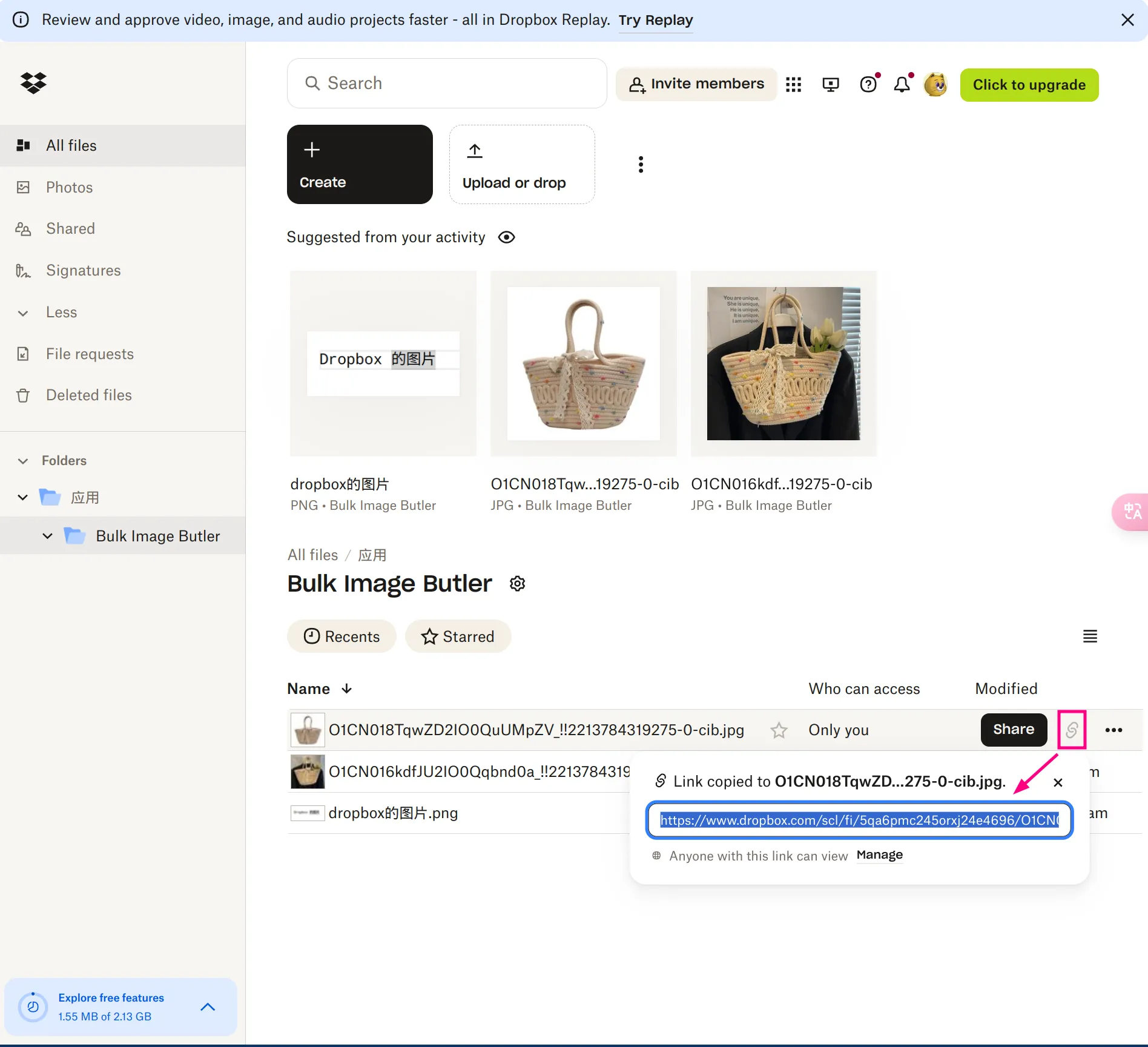The image size is (1148, 1047).
Task: Open the user avatar account menu
Action: pos(935,85)
